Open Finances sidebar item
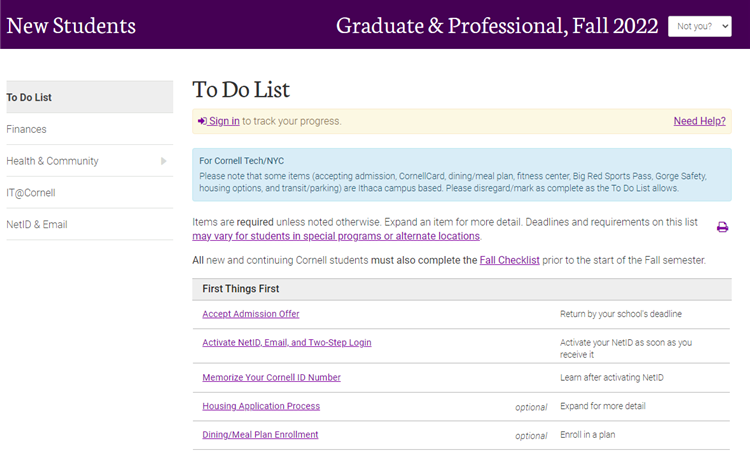The width and height of the screenshot is (750, 453). tap(89, 129)
